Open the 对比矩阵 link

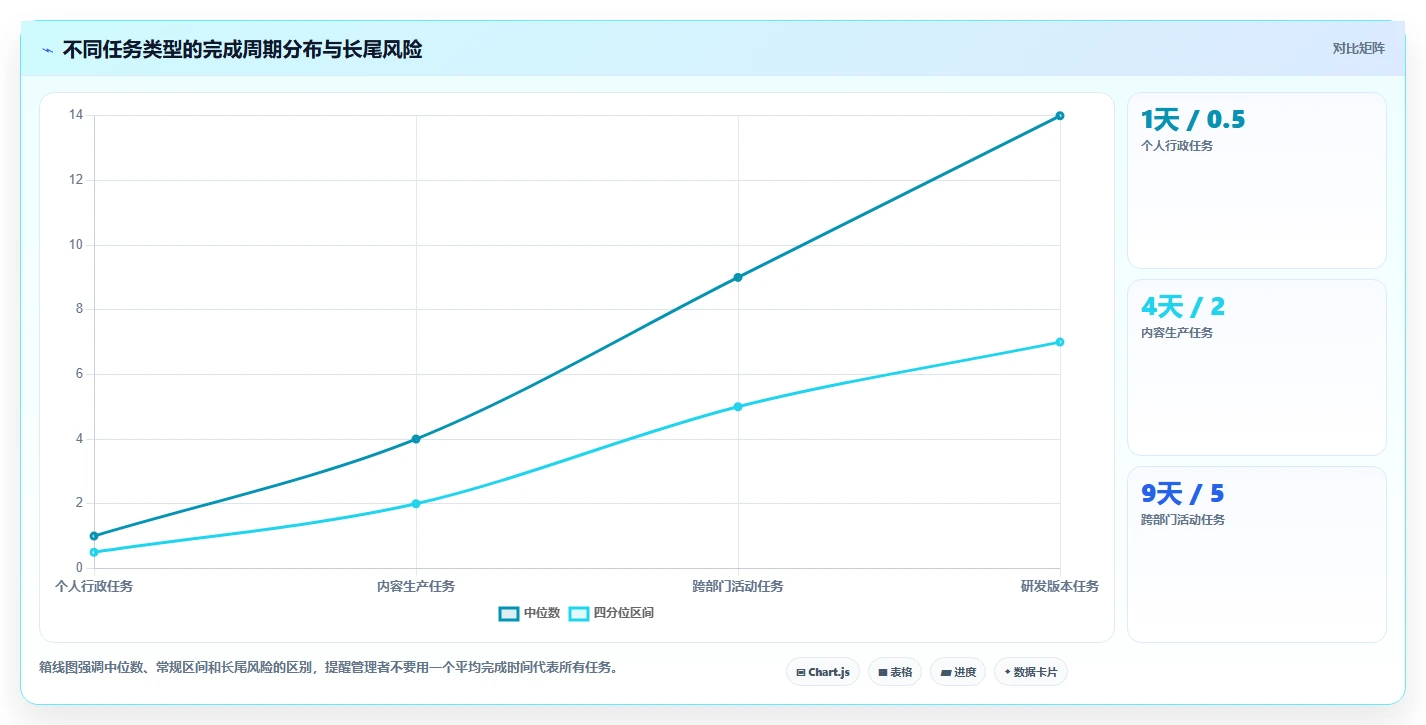tap(1358, 49)
